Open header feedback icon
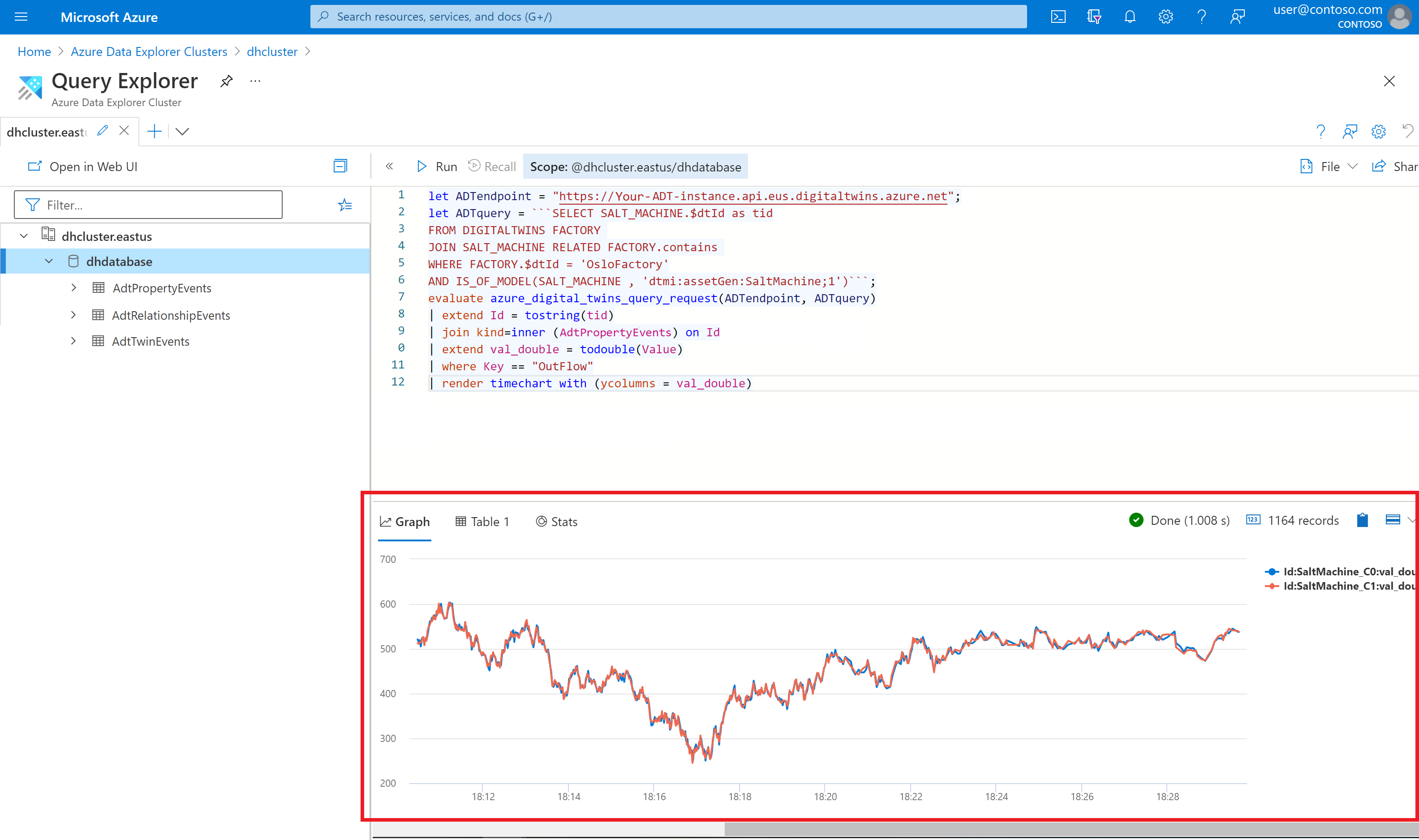Image resolution: width=1419 pixels, height=840 pixels. [1237, 17]
